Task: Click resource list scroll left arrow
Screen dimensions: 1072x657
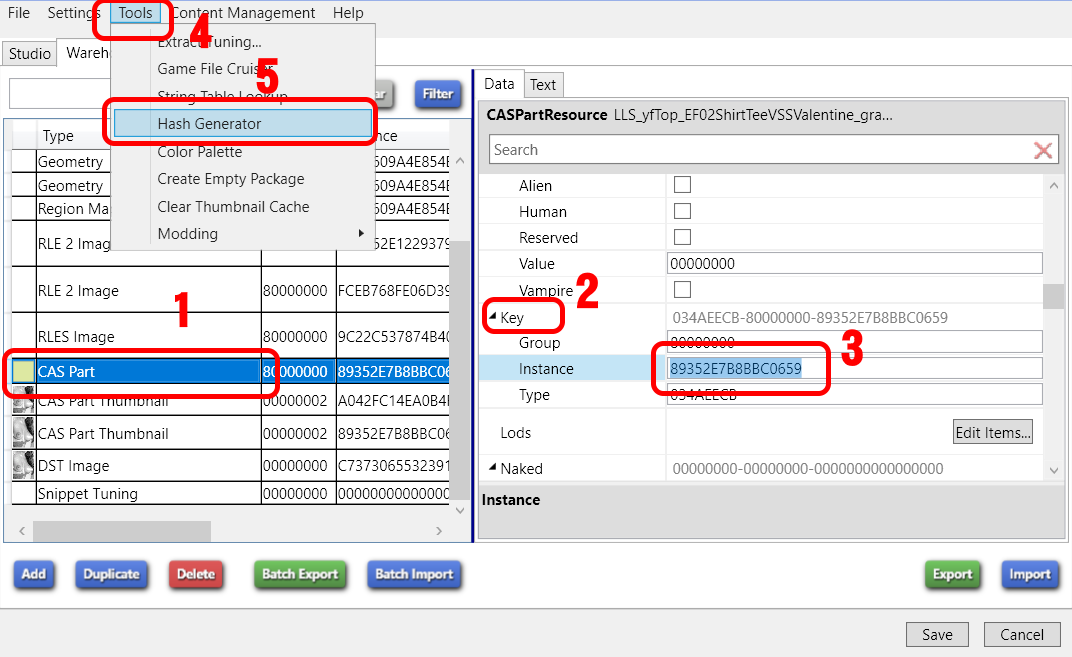Action: click(x=22, y=531)
